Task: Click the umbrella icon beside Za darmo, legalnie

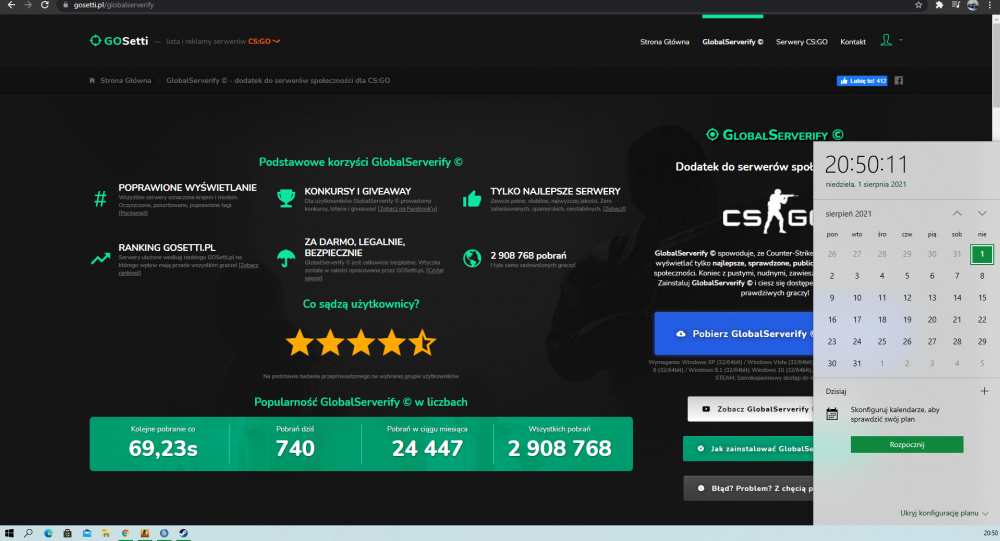Action: pos(286,258)
